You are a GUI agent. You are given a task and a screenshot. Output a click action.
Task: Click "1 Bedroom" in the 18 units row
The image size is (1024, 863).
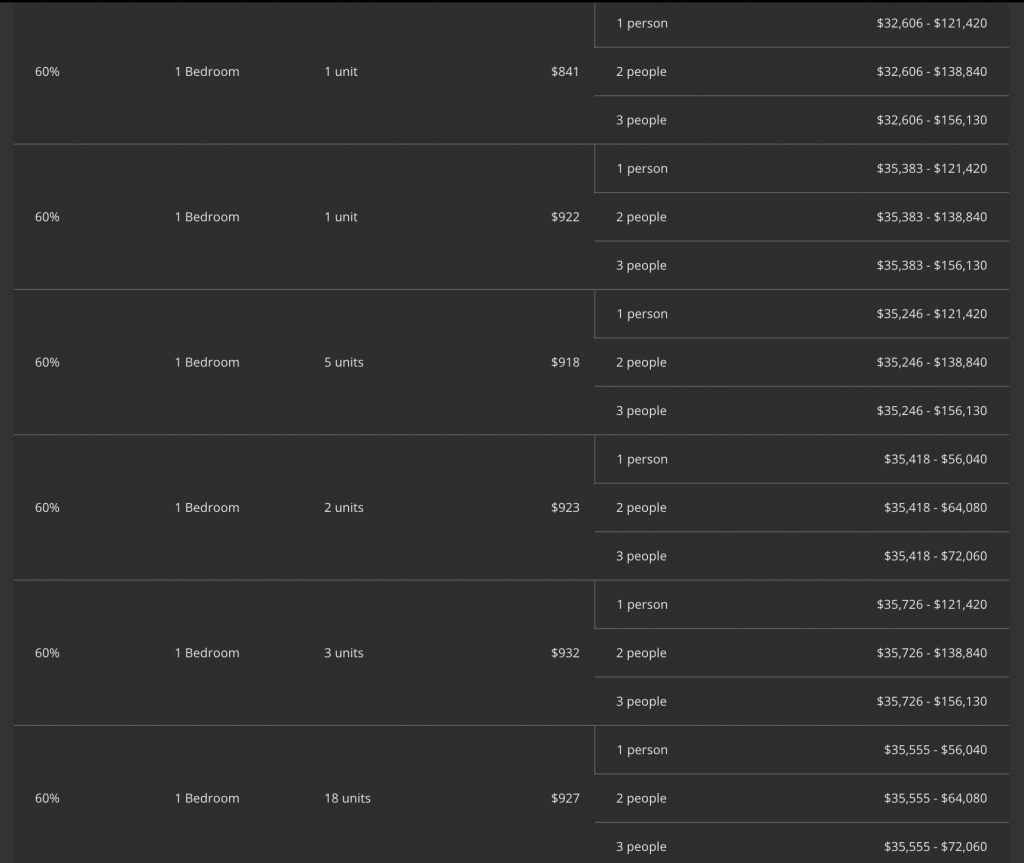207,798
